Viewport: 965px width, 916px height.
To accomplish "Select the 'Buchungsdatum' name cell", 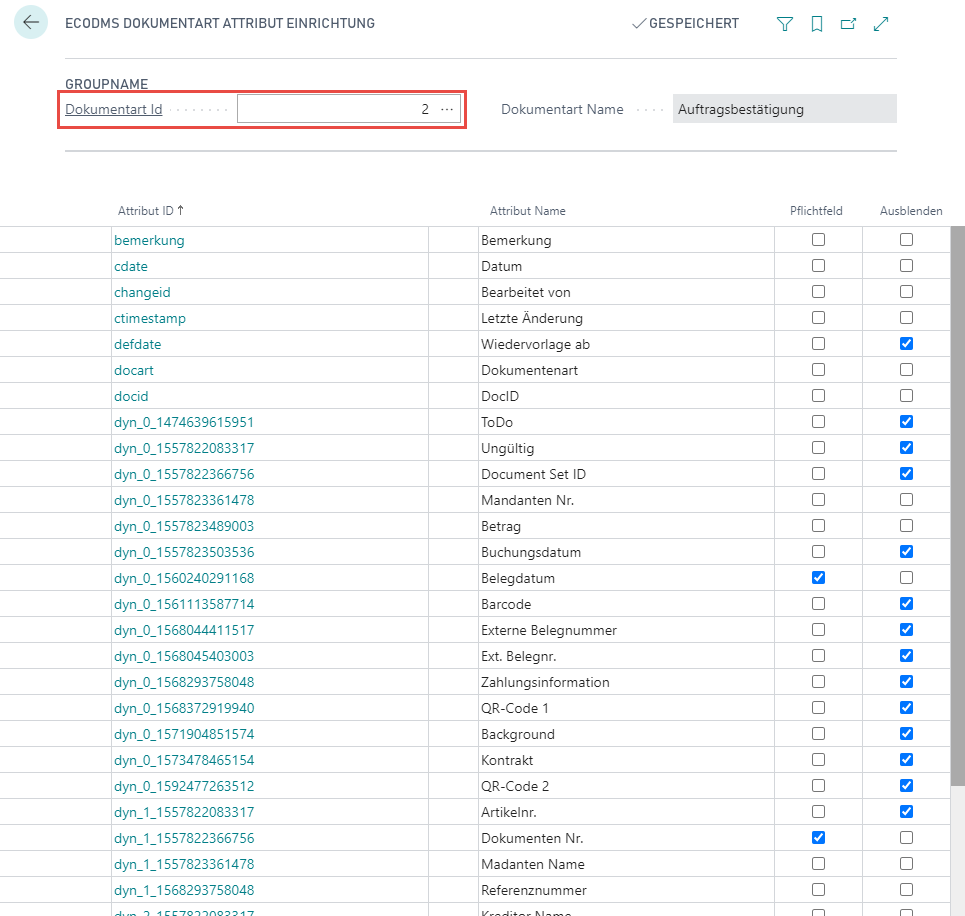I will pyautogui.click(x=626, y=552).
